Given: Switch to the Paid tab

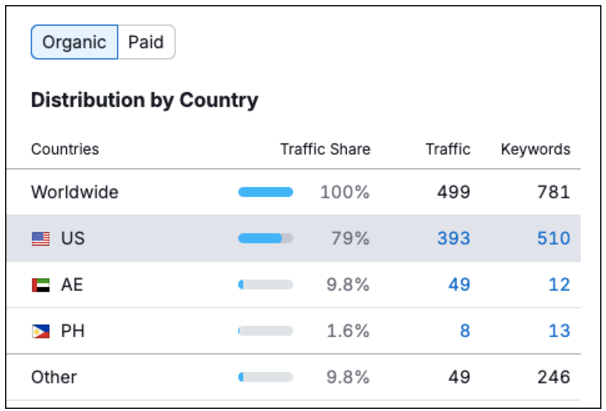Looking at the screenshot, I should 146,43.
